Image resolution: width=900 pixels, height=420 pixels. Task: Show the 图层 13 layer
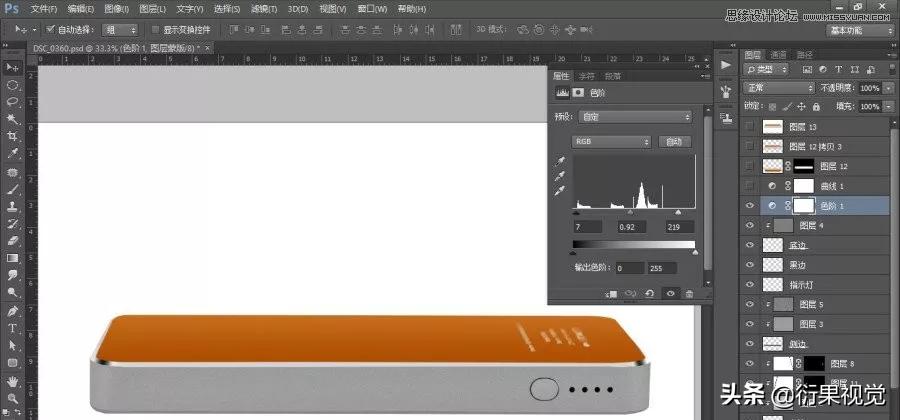pyautogui.click(x=751, y=126)
